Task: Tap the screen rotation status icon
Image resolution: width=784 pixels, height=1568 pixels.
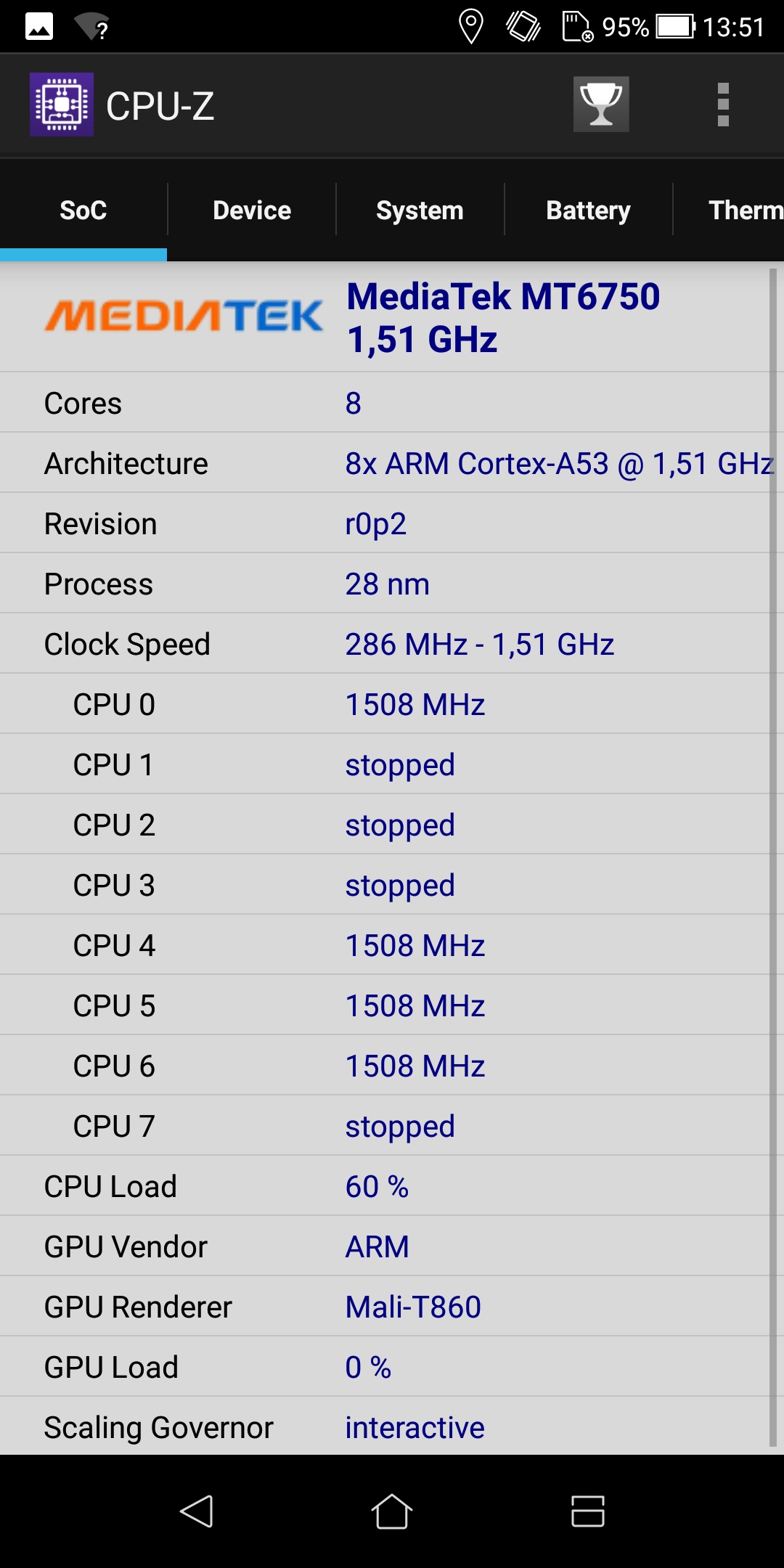Action: click(523, 27)
